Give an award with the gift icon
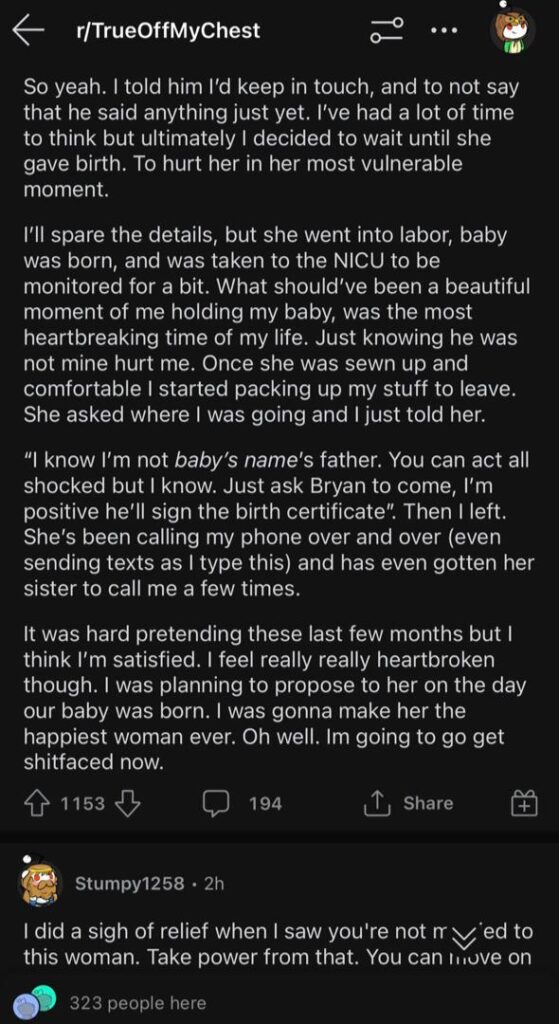 526,803
